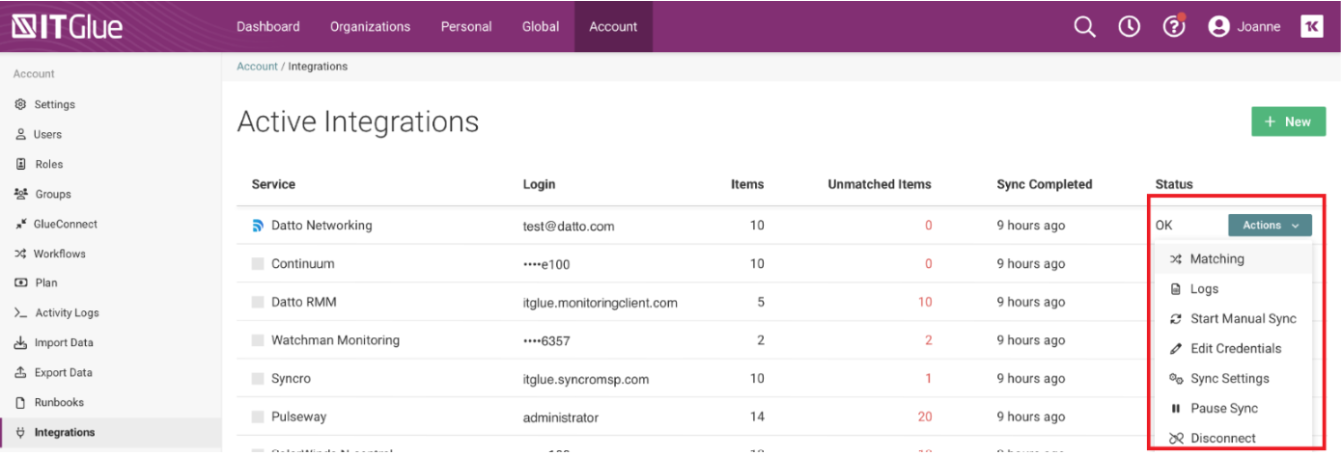Image resolution: width=1341 pixels, height=456 pixels.
Task: Click the Pulseway service name
Action: [298, 417]
